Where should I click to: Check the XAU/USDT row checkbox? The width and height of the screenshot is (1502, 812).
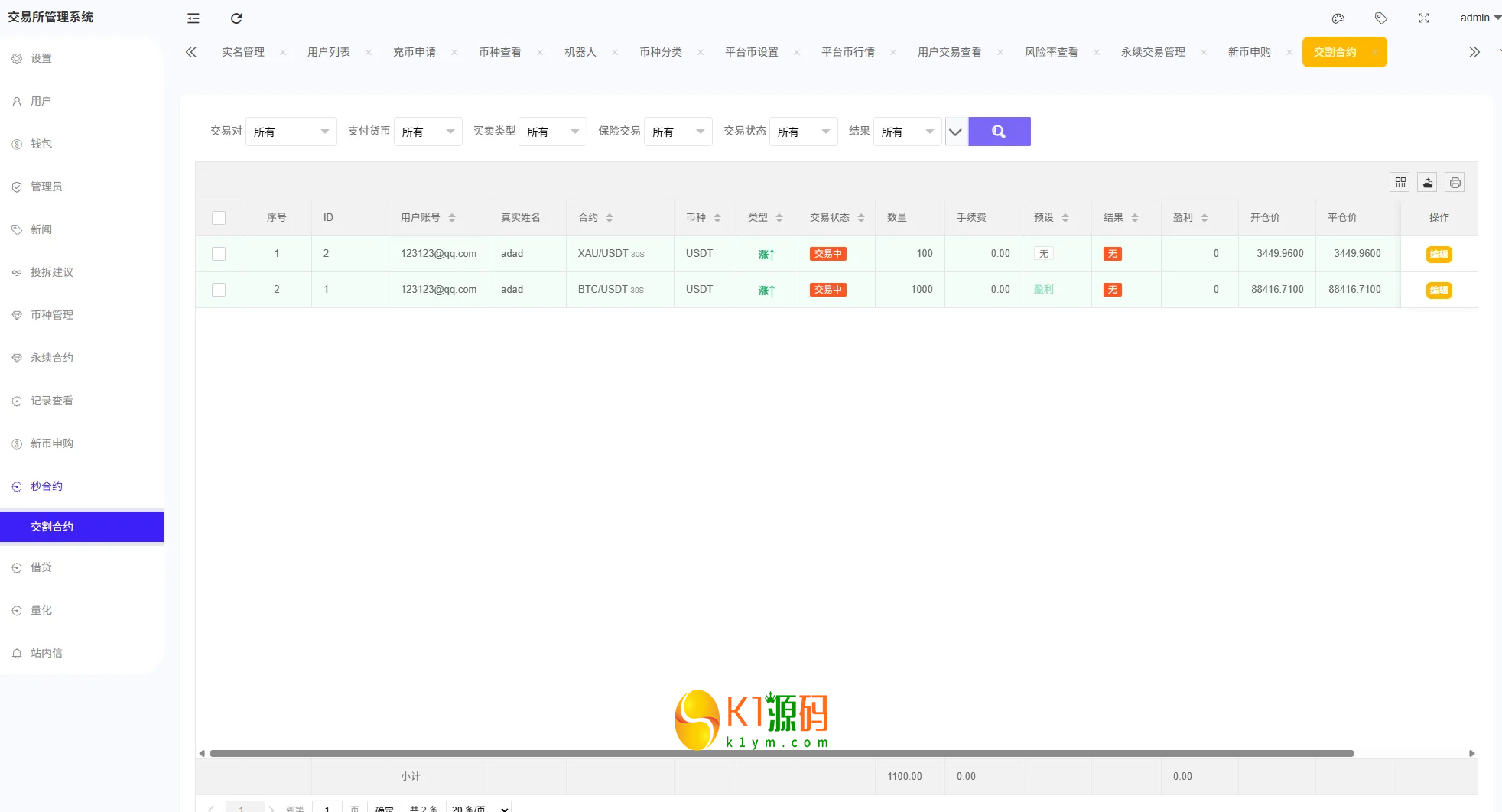pos(219,254)
